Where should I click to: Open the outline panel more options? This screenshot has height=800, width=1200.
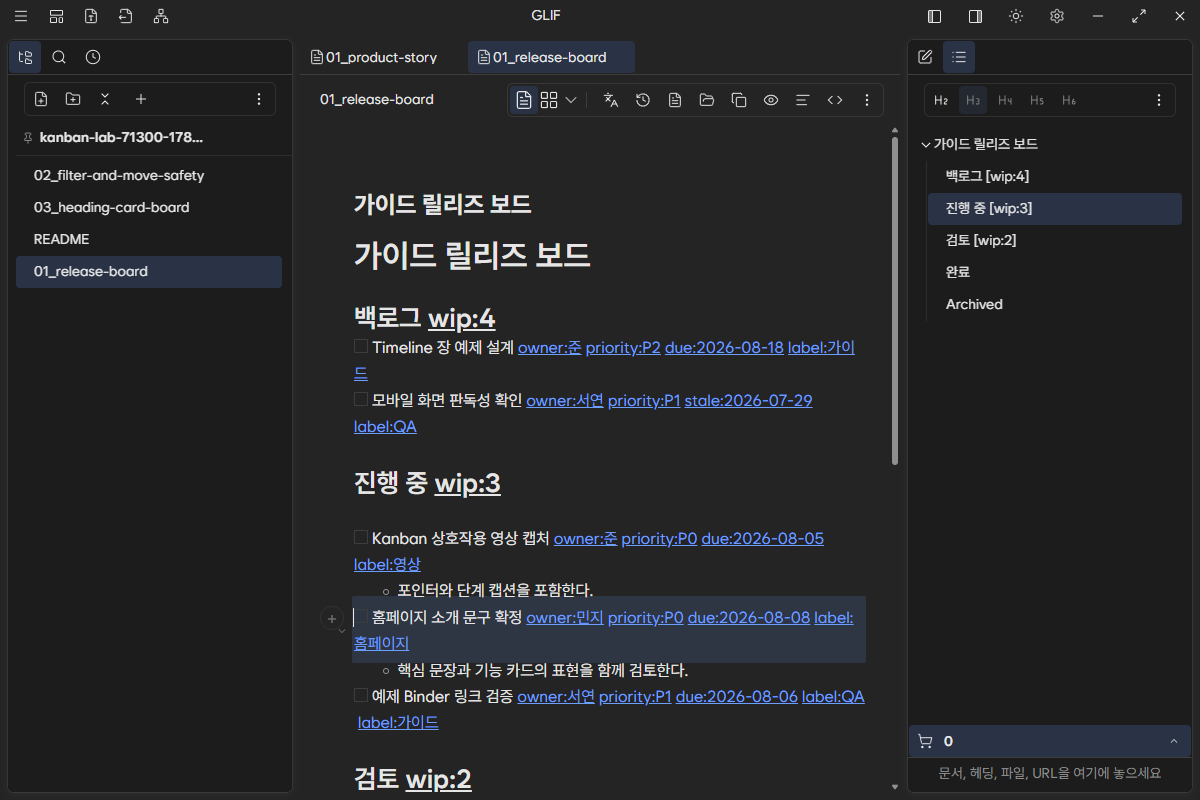click(1159, 100)
